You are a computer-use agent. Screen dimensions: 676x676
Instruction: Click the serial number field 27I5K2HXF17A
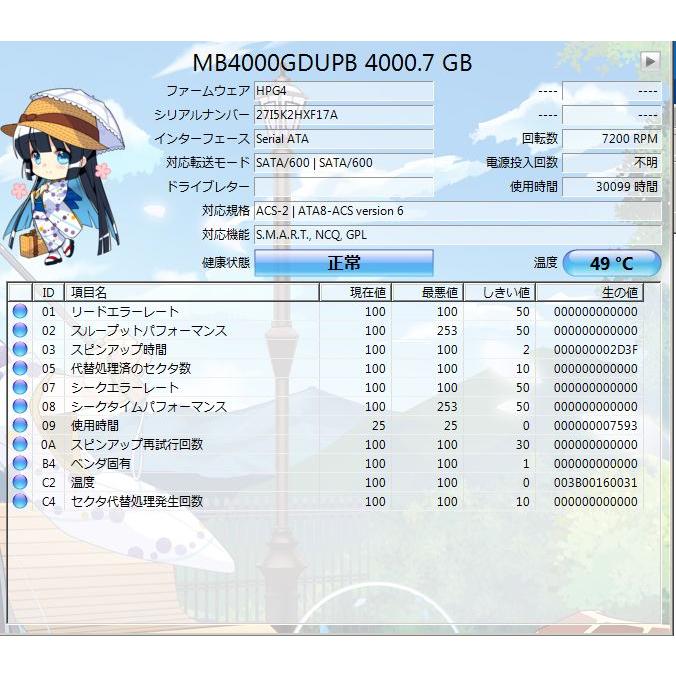344,115
